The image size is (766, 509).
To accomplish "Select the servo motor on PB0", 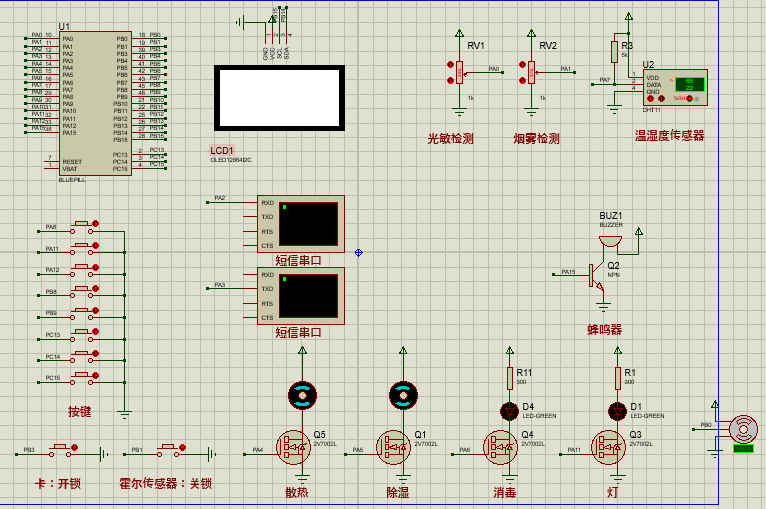I will (744, 430).
